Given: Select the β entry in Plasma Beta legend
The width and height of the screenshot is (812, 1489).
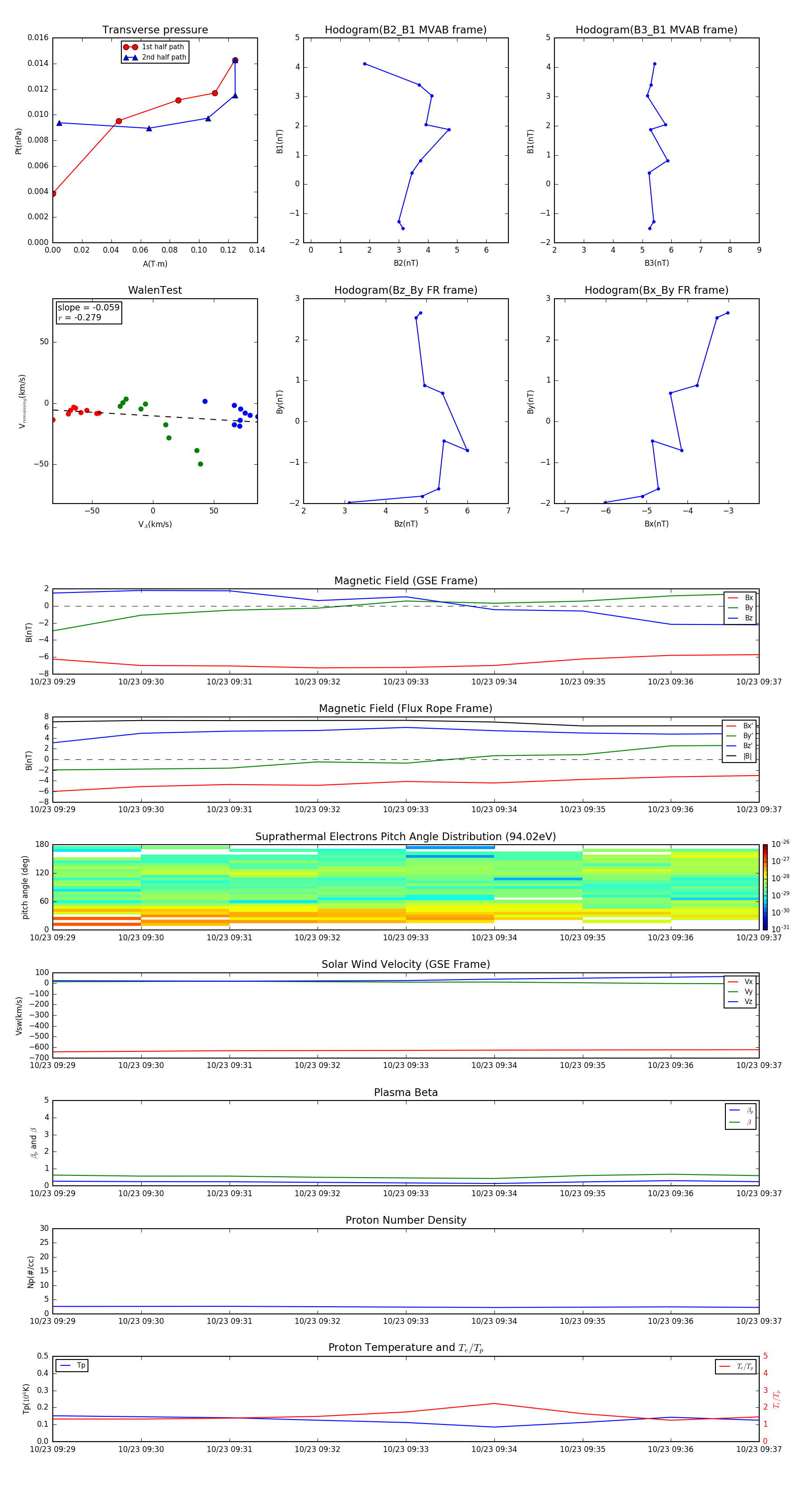Looking at the screenshot, I should click(x=741, y=1122).
